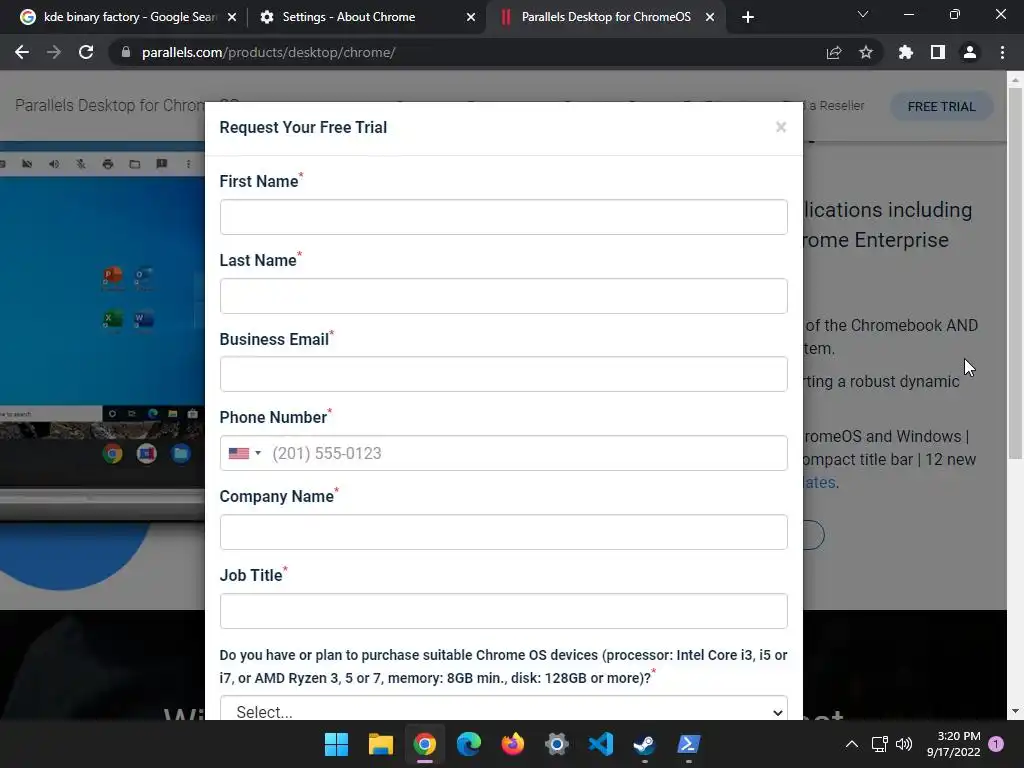The width and height of the screenshot is (1024, 768).
Task: Show hidden system tray icons
Action: 852,744
